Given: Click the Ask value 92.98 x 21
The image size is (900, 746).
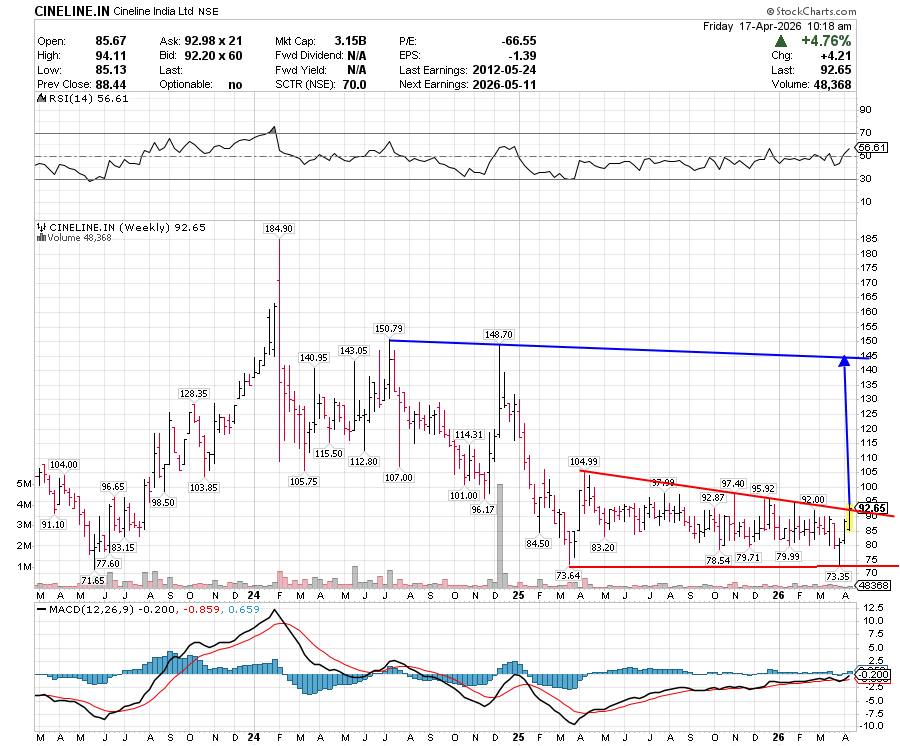Looking at the screenshot, I should 214,41.
